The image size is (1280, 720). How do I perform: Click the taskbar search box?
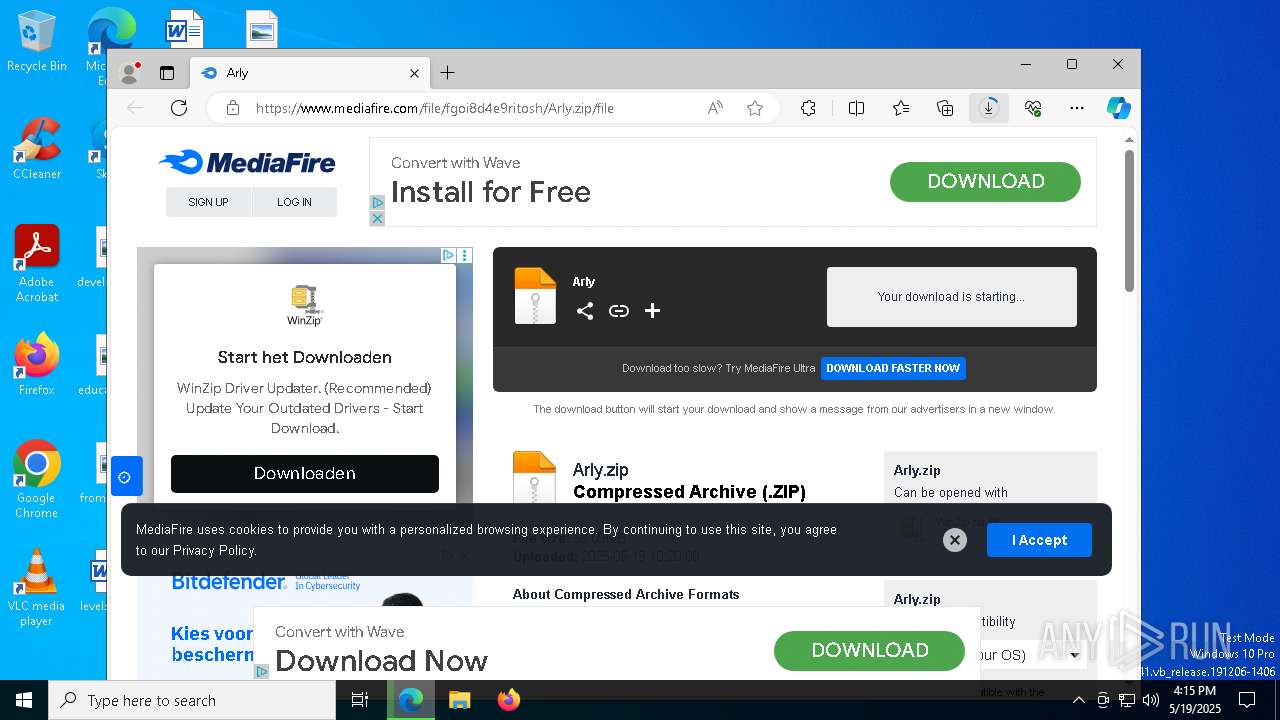coord(192,700)
